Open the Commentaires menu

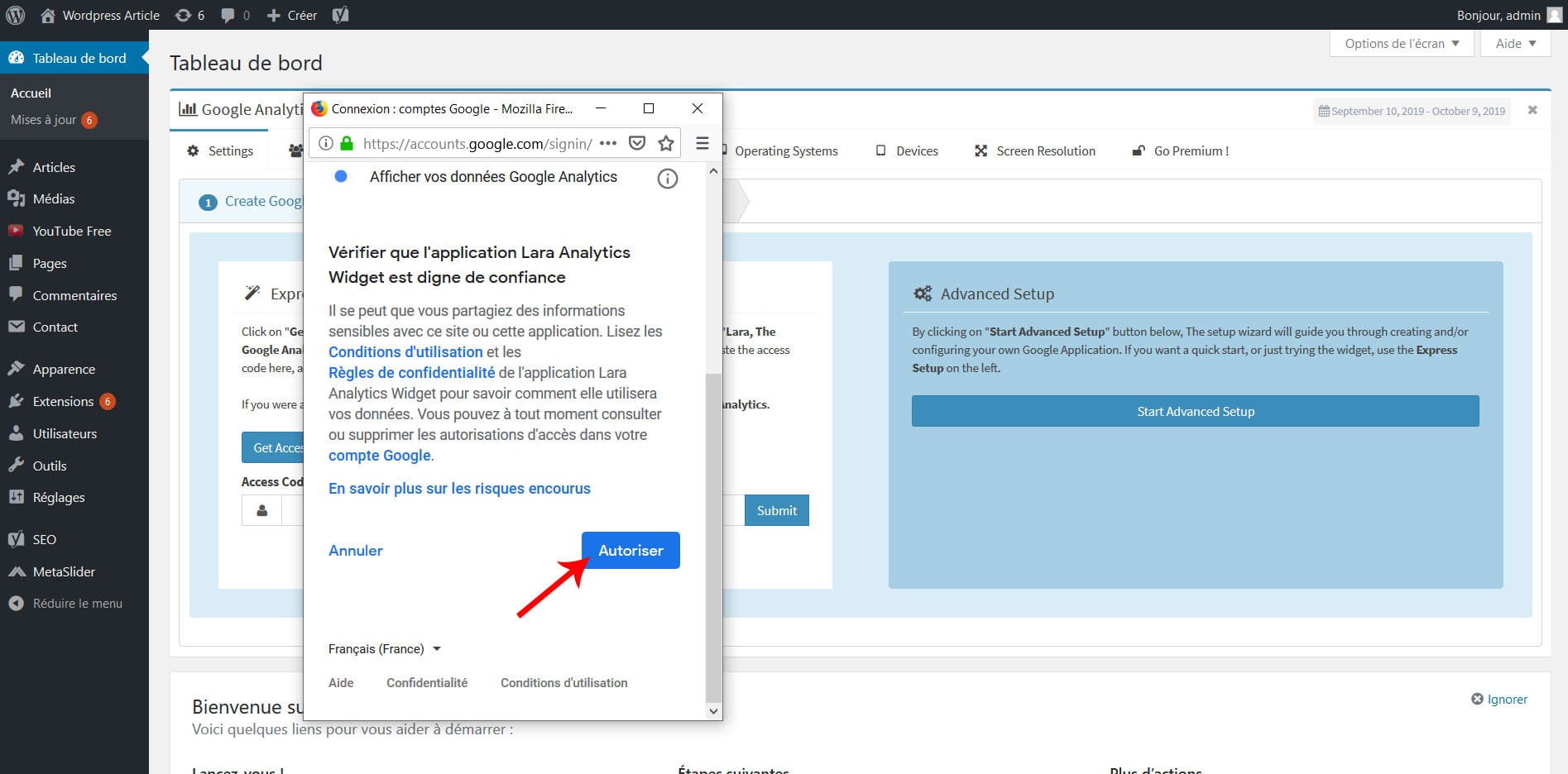click(x=74, y=295)
